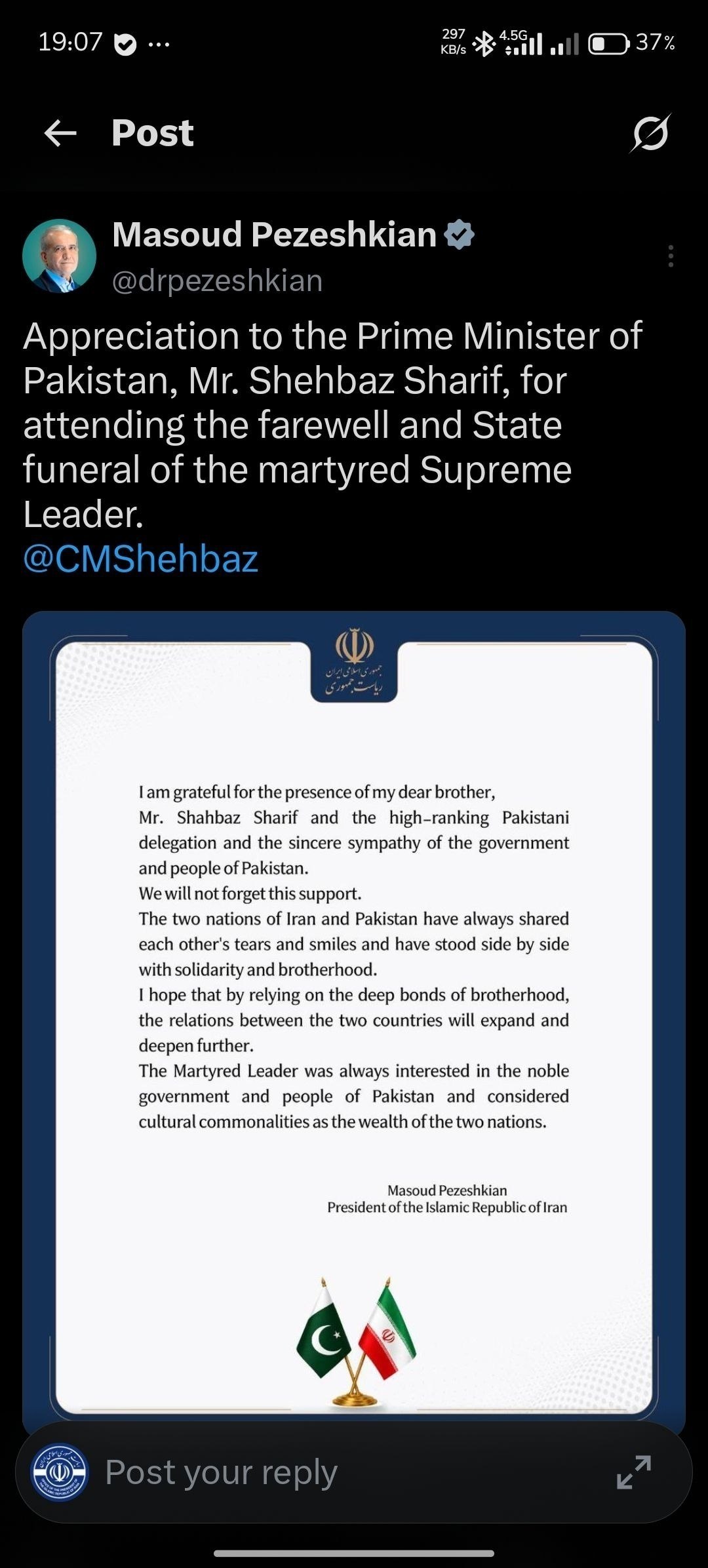Viewport: 708px width, 1568px height.
Task: Tap the back arrow beside Post
Action: tap(60, 133)
